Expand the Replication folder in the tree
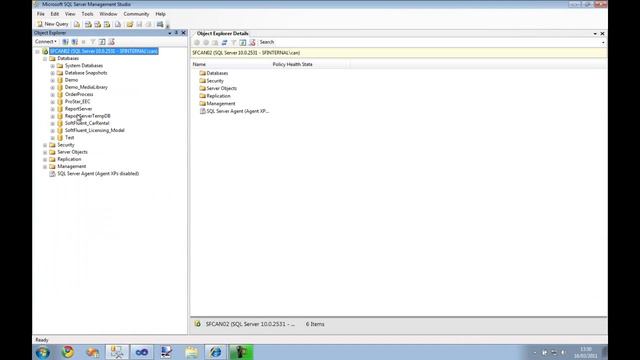 coord(45,160)
